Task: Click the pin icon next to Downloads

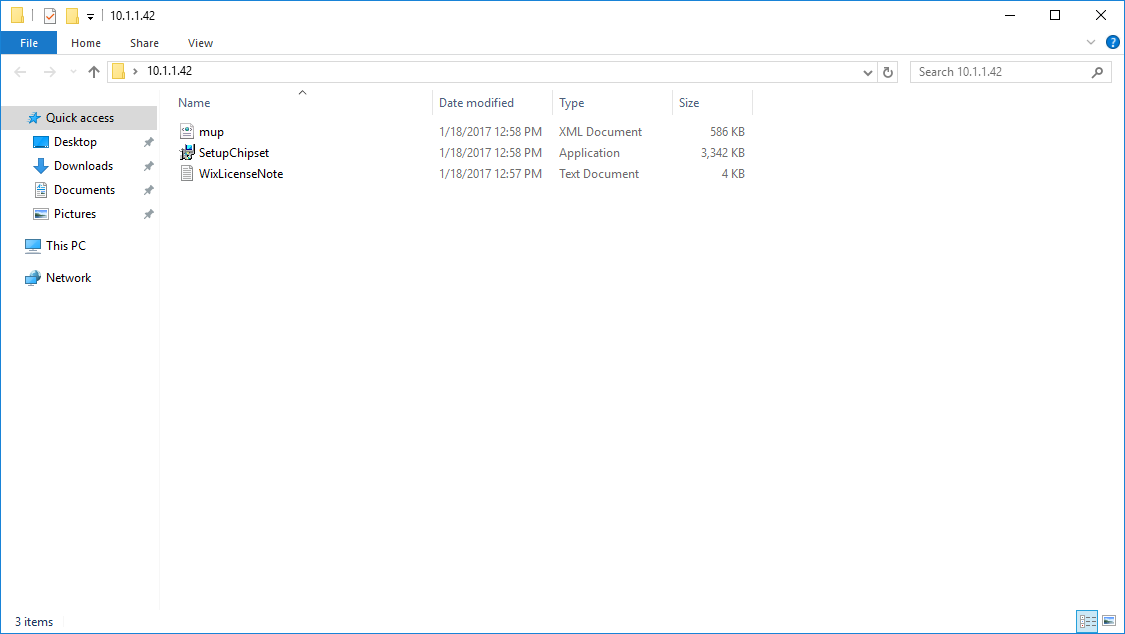Action: [x=149, y=166]
